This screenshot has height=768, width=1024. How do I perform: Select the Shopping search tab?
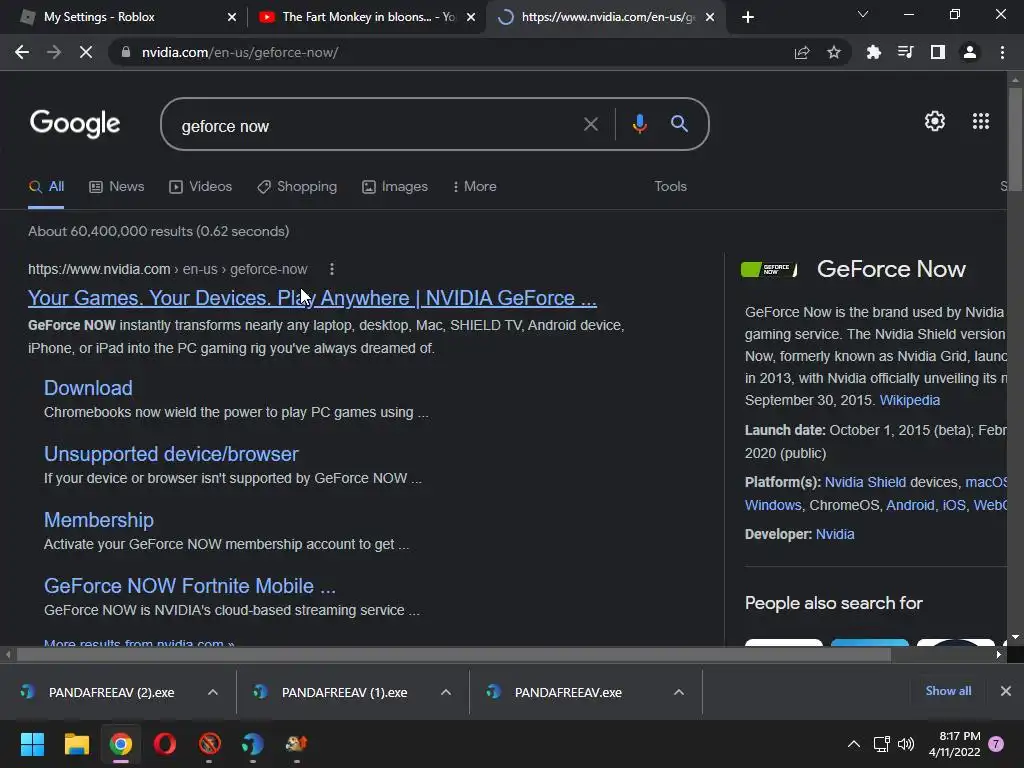coord(297,187)
